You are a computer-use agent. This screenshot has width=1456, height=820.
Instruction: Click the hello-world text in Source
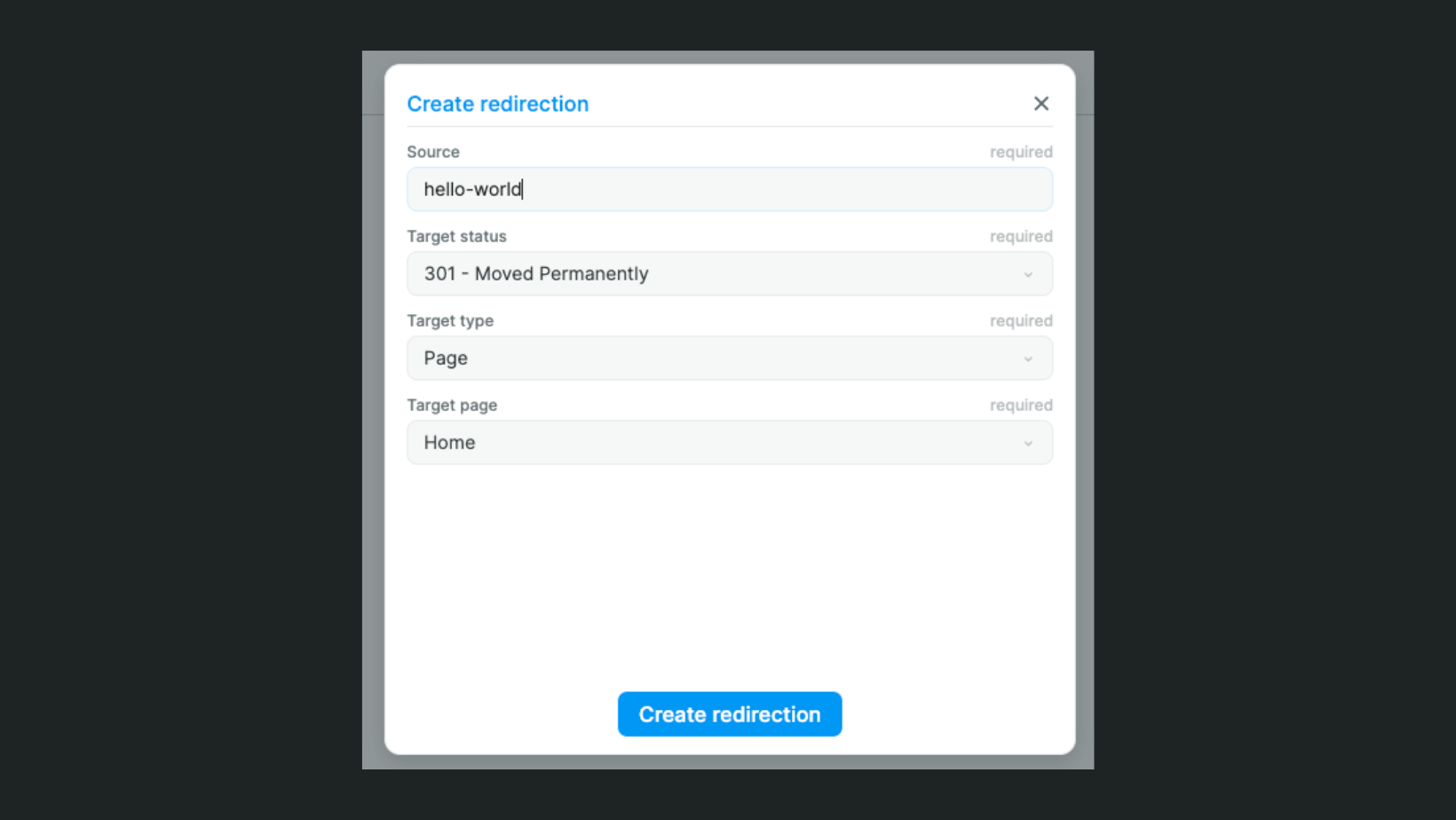(x=472, y=190)
